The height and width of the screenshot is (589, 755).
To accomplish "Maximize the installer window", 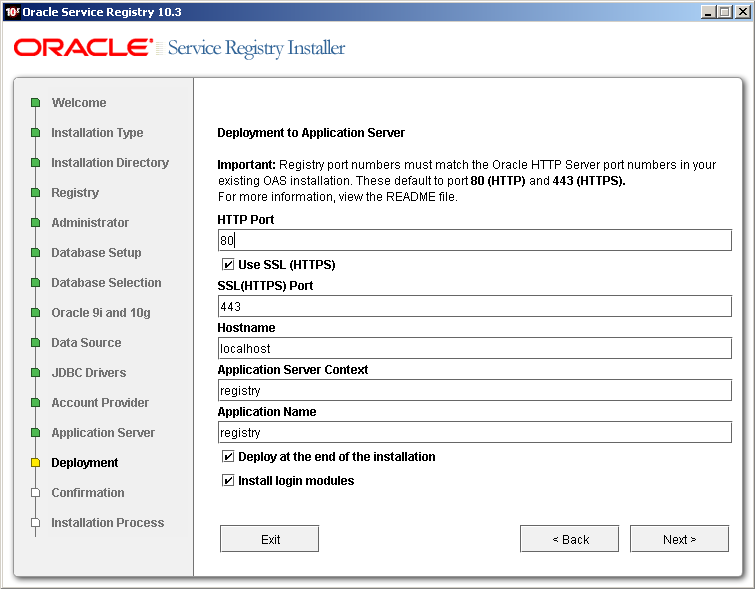I will pos(725,12).
